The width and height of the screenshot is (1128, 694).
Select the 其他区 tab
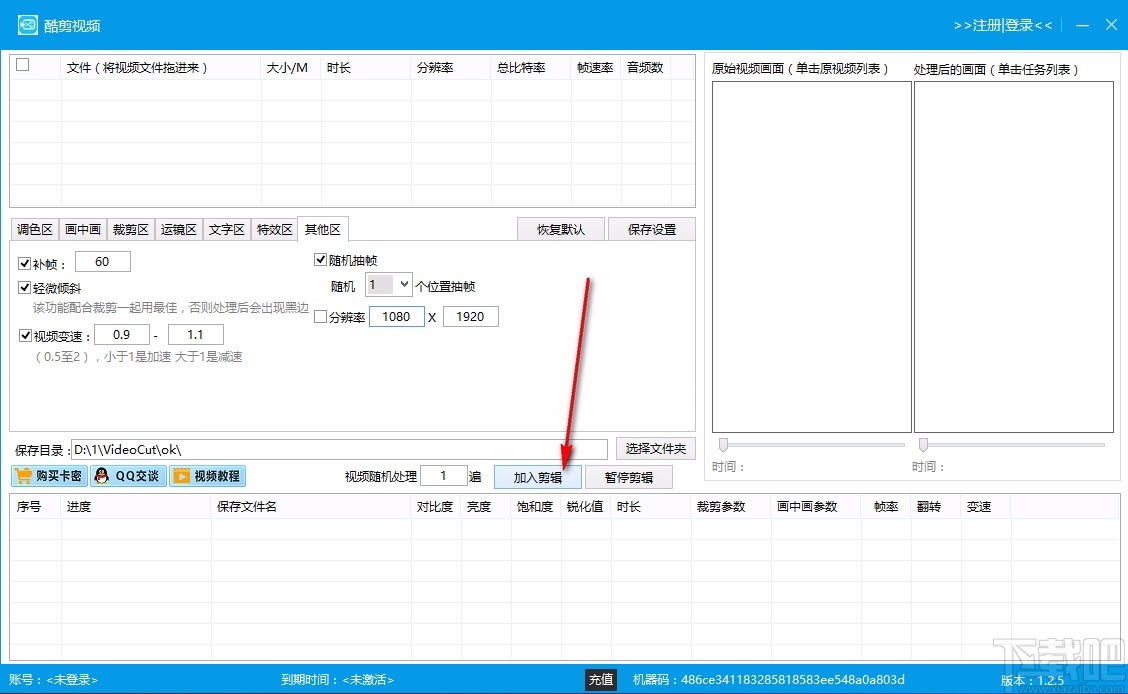[x=322, y=229]
